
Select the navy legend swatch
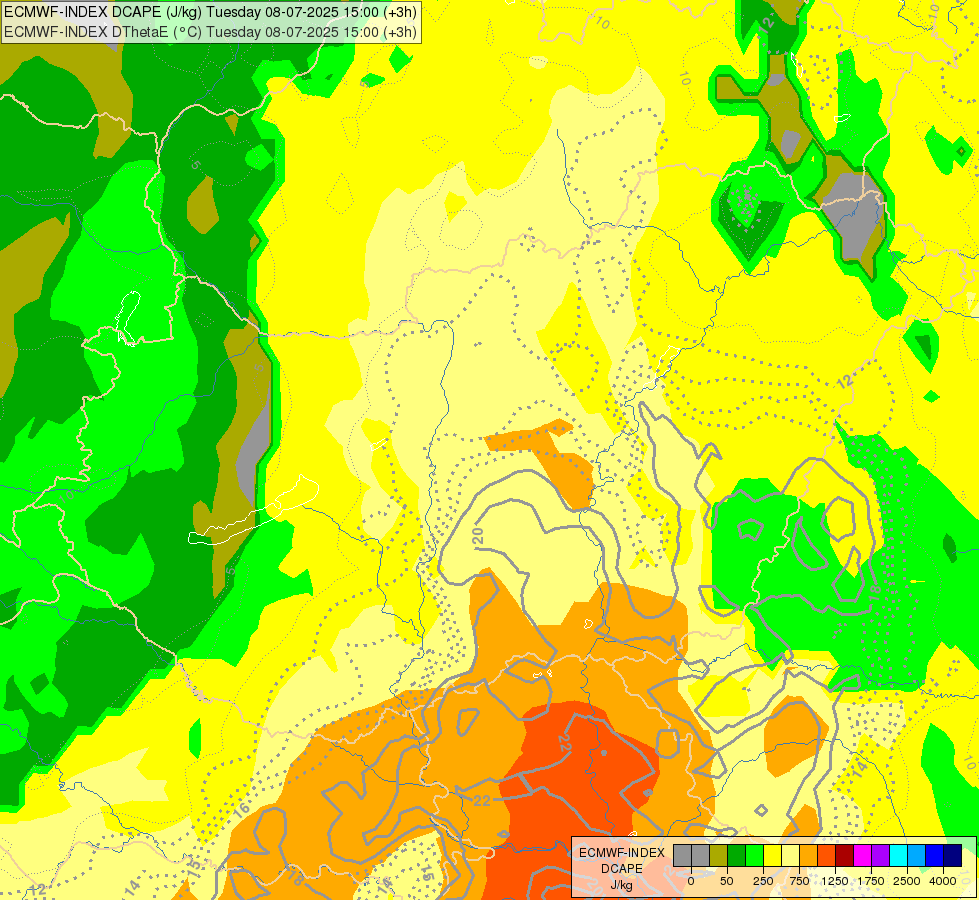coord(953,855)
